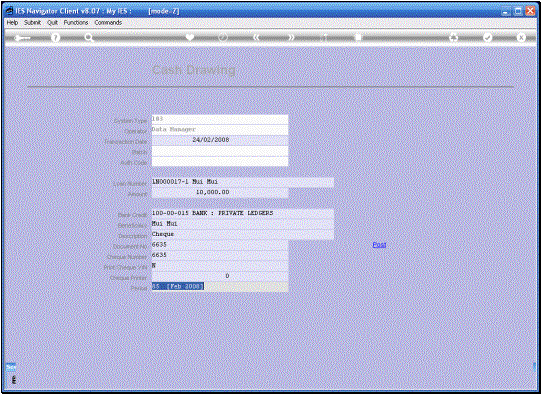Click the key icon in toolbar

pos(22,38)
